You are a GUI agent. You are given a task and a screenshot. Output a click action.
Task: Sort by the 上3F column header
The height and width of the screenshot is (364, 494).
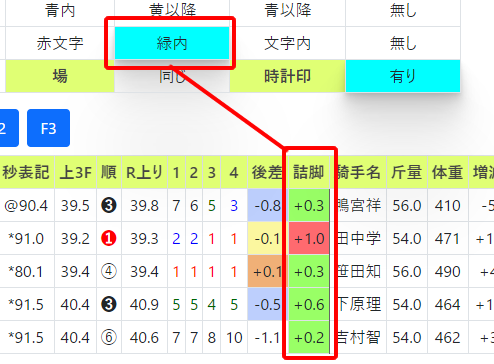(x=75, y=172)
